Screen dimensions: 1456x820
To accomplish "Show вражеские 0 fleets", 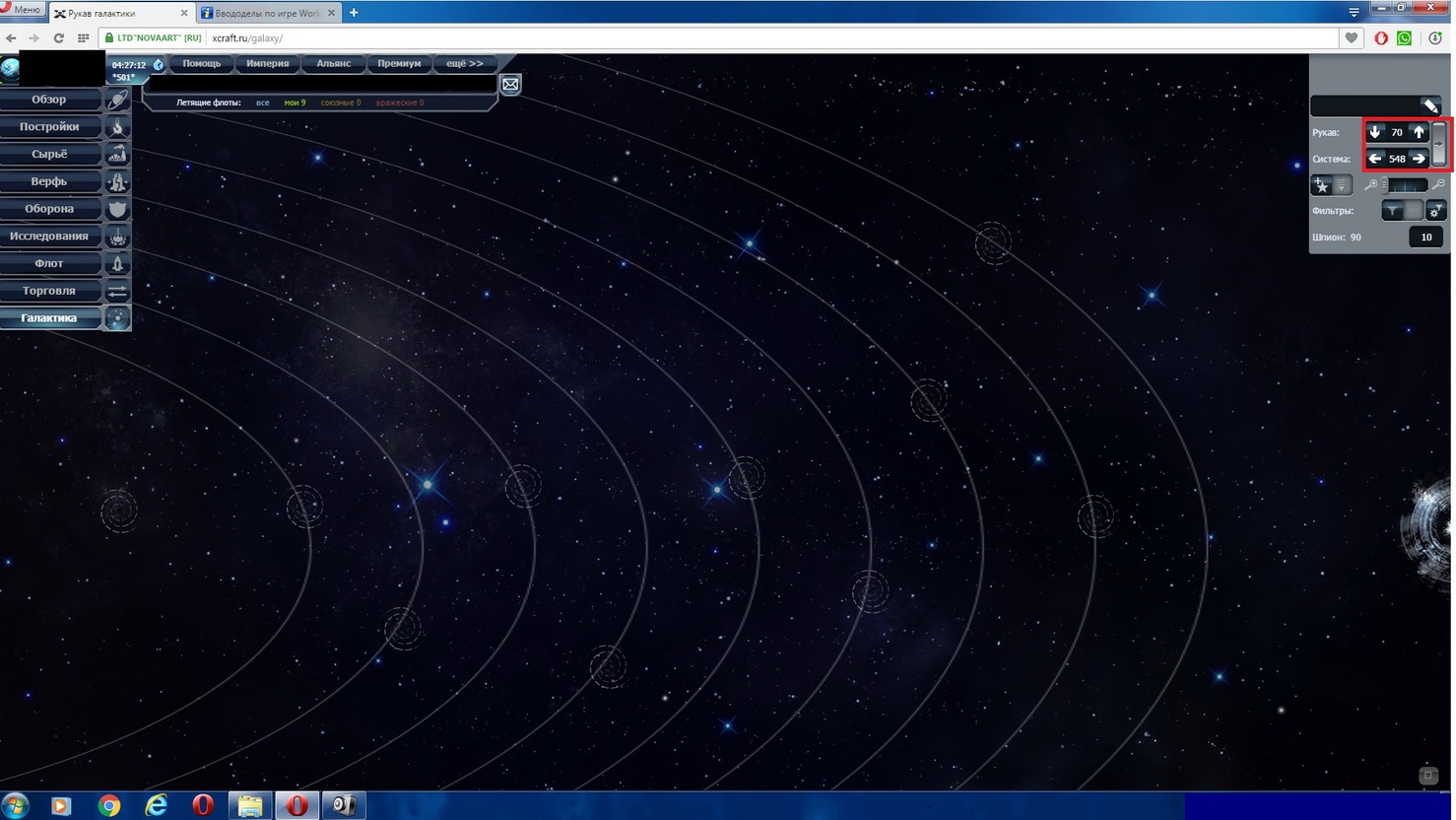I will [x=400, y=102].
